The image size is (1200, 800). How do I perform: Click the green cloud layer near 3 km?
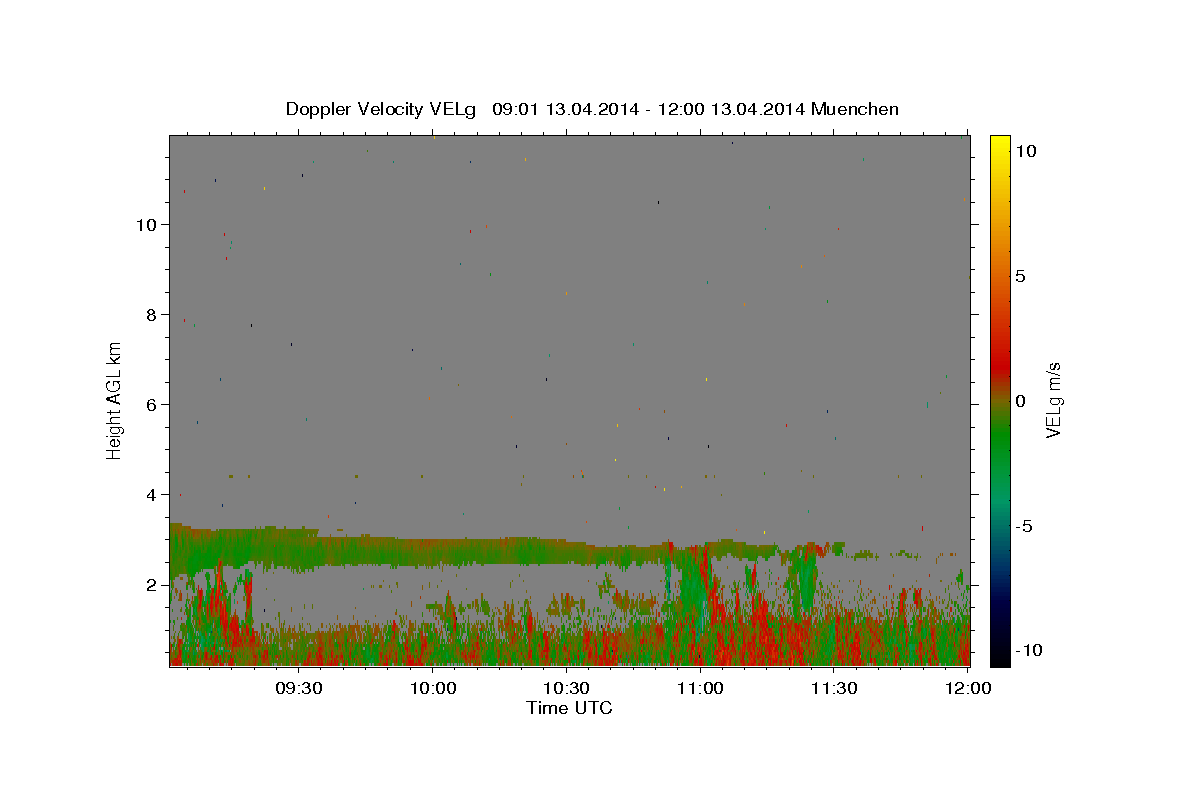(420, 551)
